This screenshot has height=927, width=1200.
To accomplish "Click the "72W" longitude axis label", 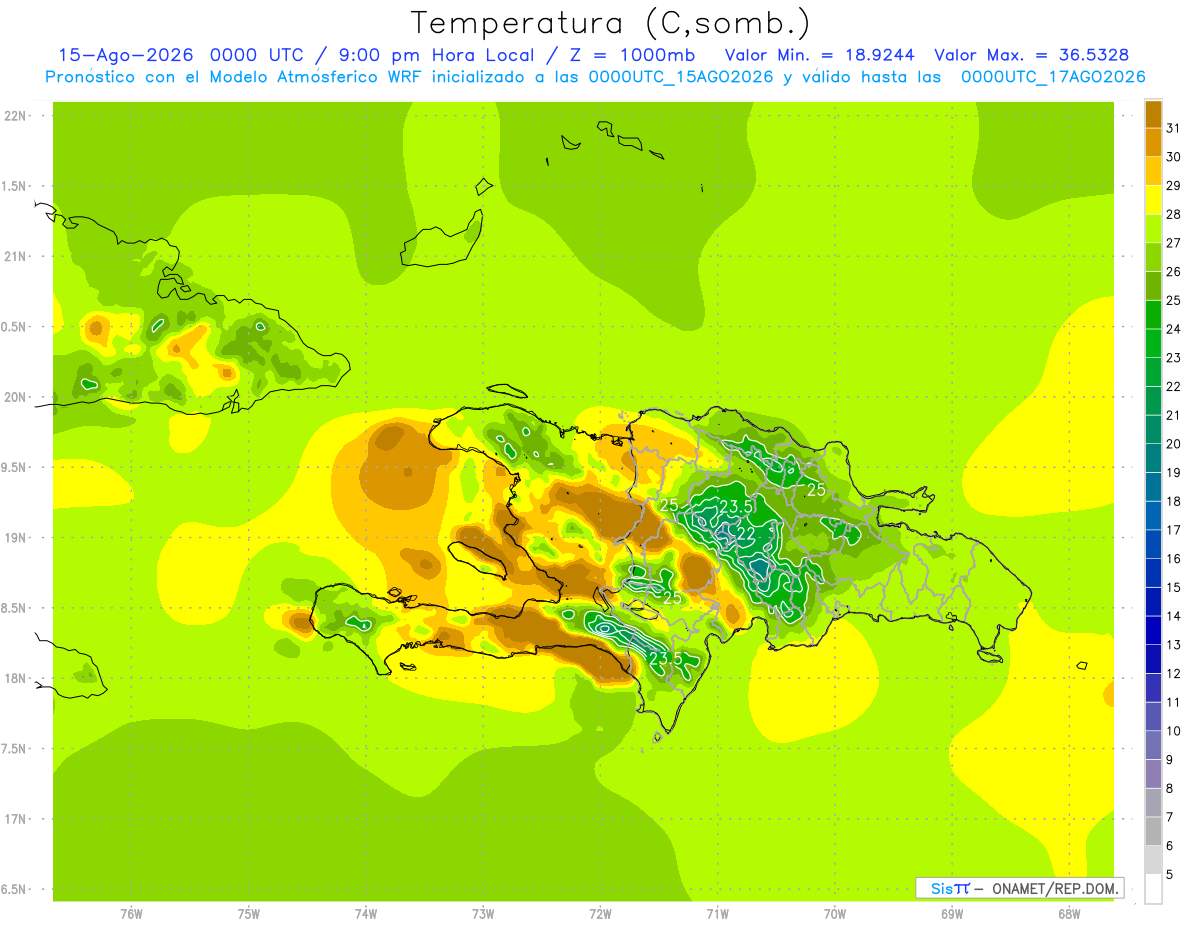I will coord(600,914).
